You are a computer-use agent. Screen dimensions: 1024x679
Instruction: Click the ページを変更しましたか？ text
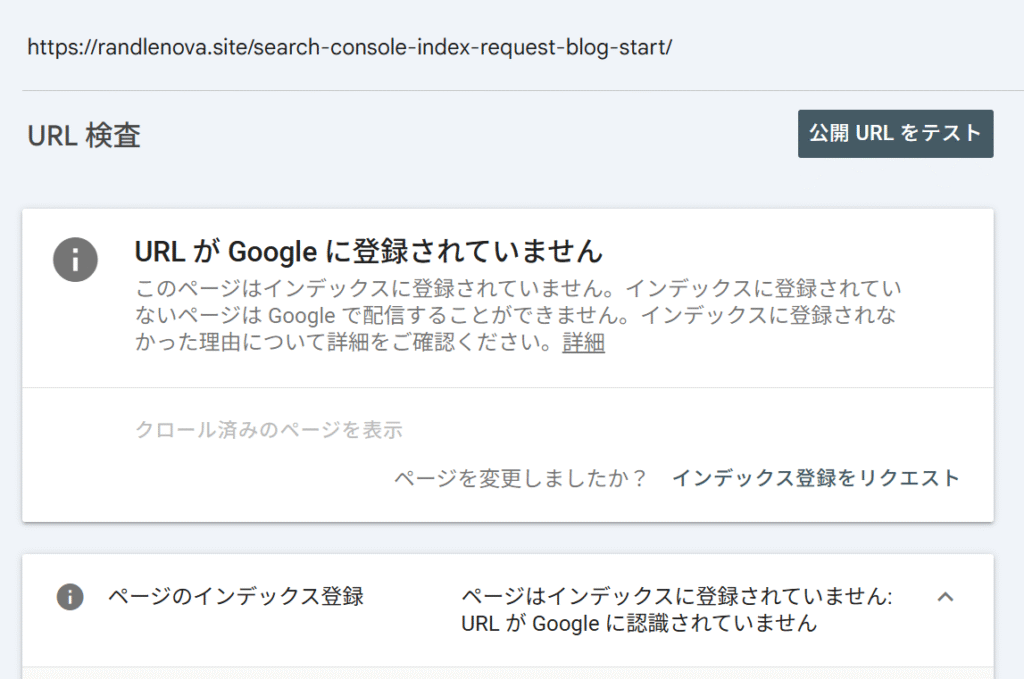click(520, 478)
